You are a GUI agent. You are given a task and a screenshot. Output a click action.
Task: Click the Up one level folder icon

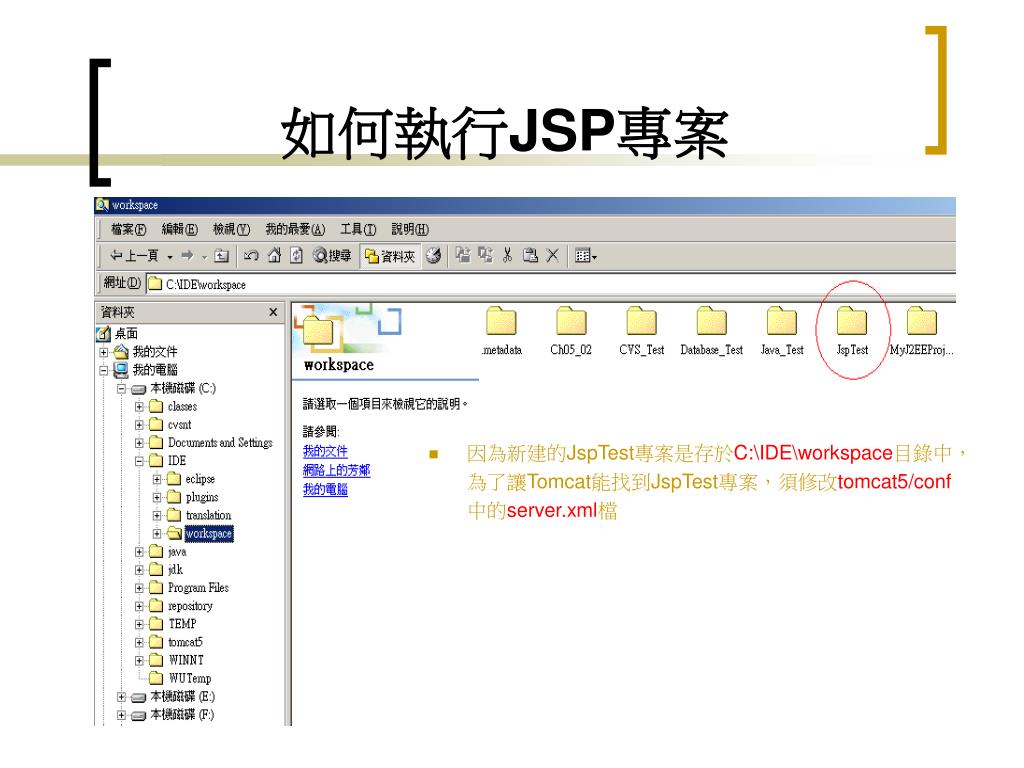point(221,256)
